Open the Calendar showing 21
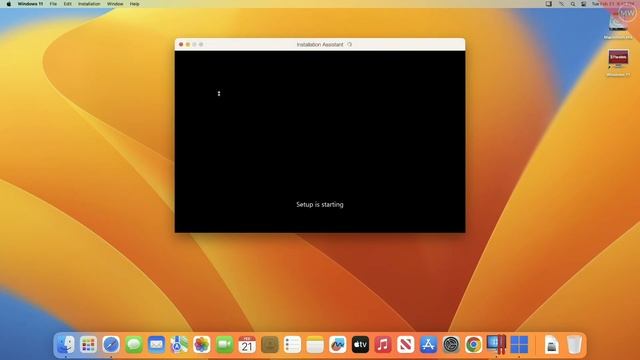This screenshot has height=360, width=640. pos(247,345)
